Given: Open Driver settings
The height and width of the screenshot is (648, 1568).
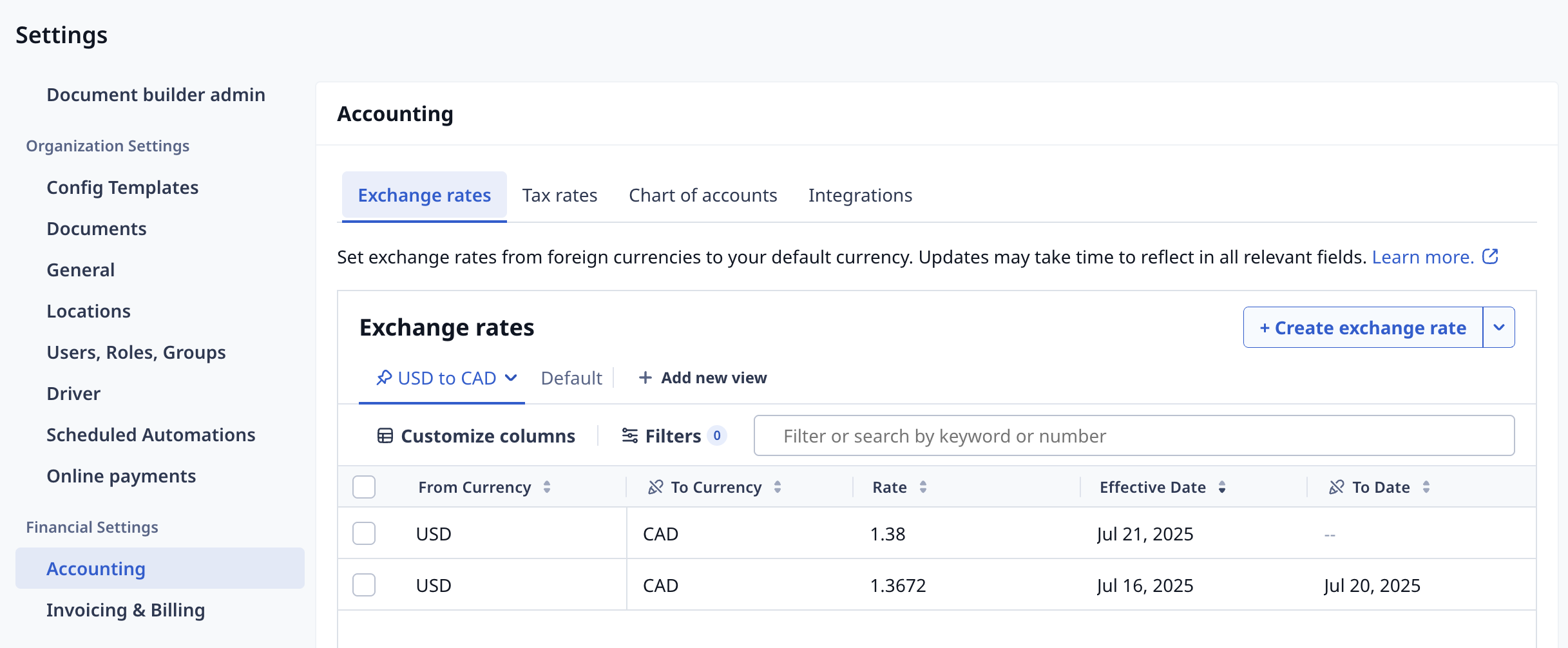Looking at the screenshot, I should tap(73, 394).
